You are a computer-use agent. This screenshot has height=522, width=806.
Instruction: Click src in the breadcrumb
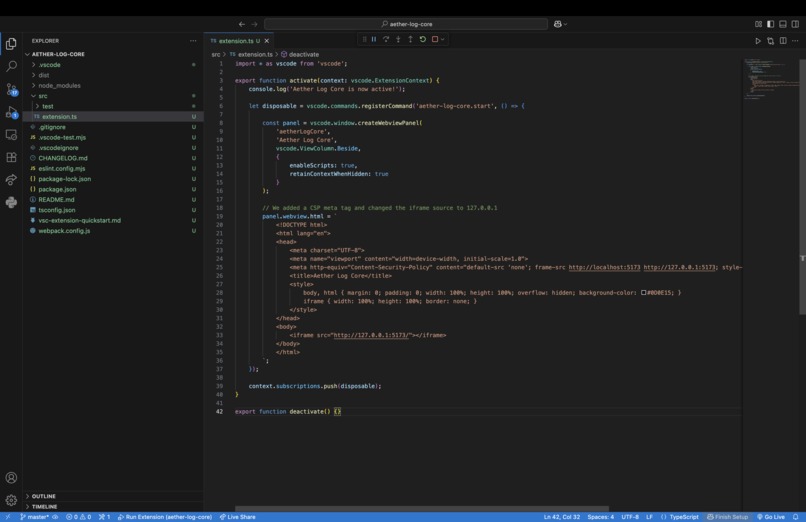point(216,54)
